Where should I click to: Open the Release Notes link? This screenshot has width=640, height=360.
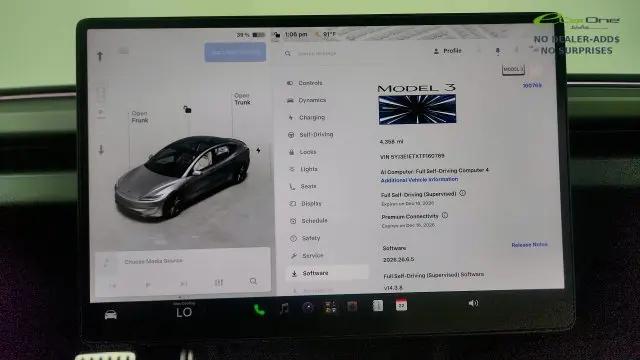(529, 244)
